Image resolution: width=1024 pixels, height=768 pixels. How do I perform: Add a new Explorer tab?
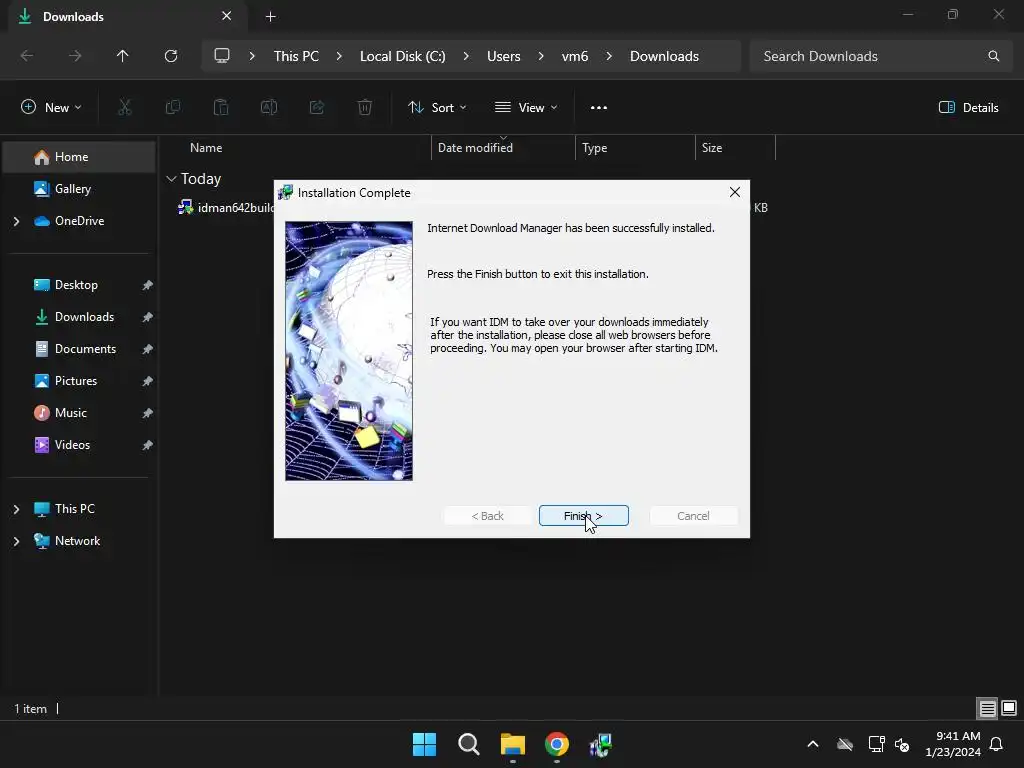tap(270, 16)
